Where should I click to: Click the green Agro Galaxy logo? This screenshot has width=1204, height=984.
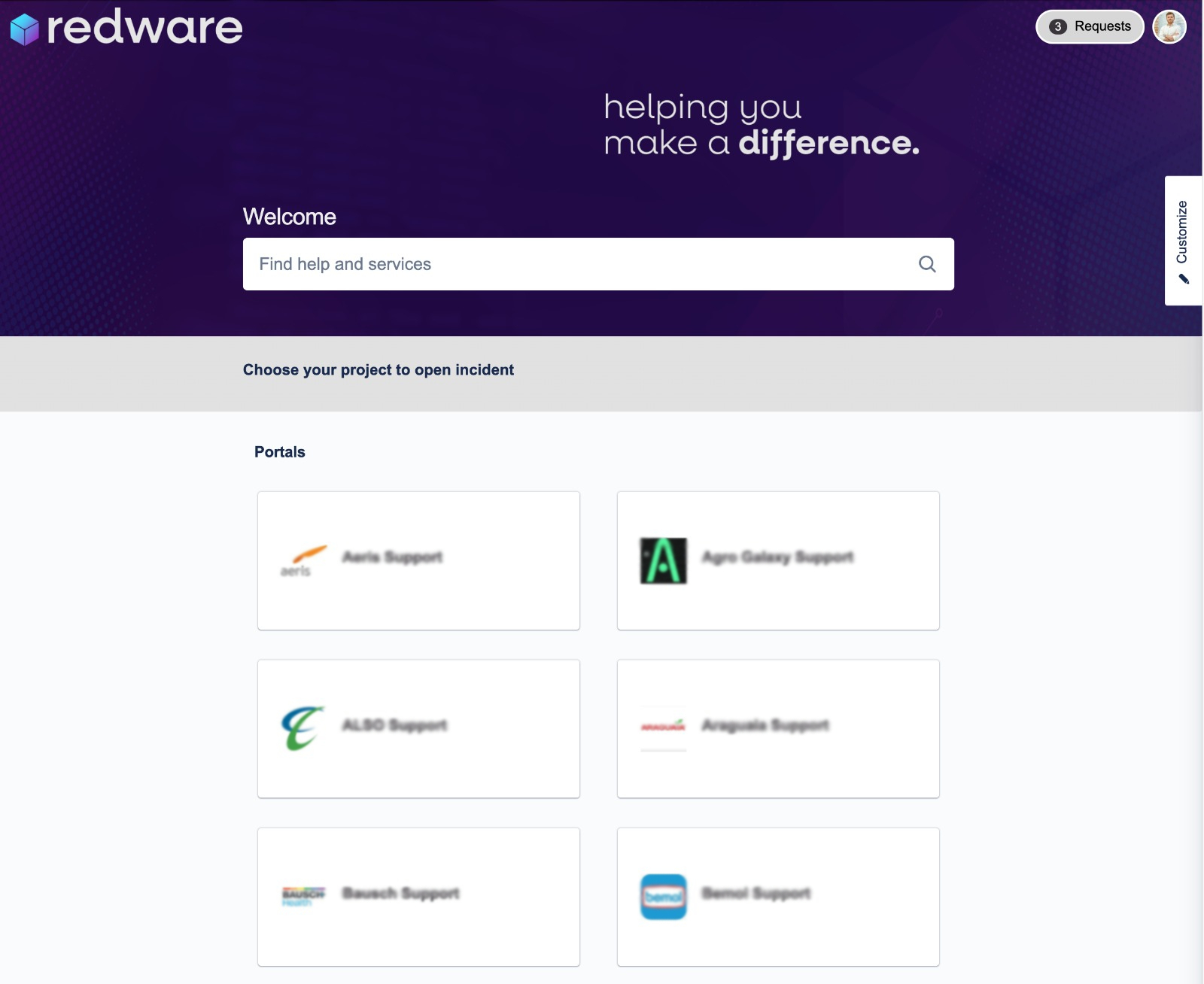point(663,560)
